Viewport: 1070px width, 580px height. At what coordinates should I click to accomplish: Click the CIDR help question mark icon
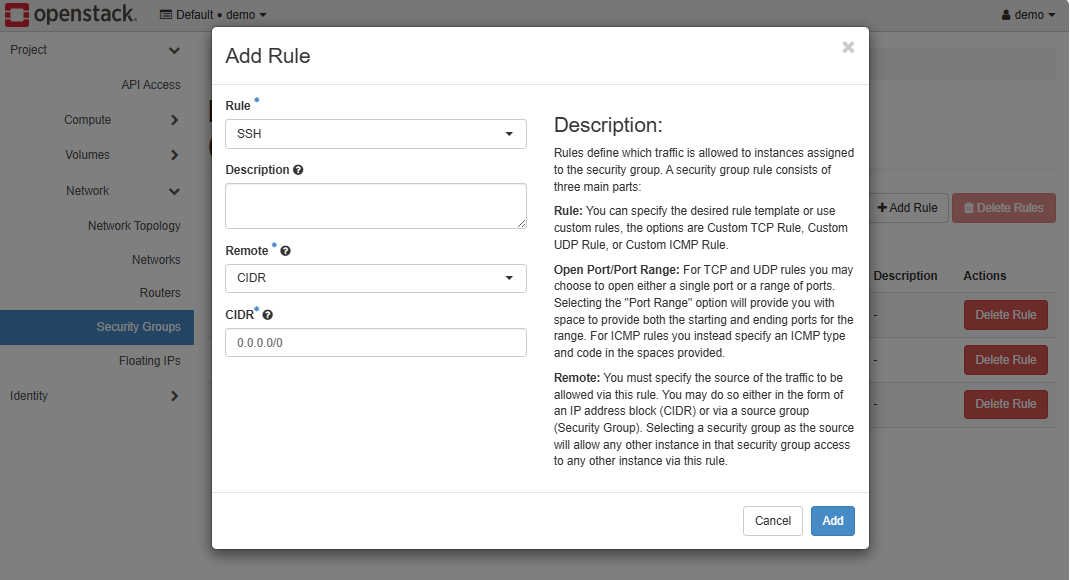pyautogui.click(x=267, y=315)
